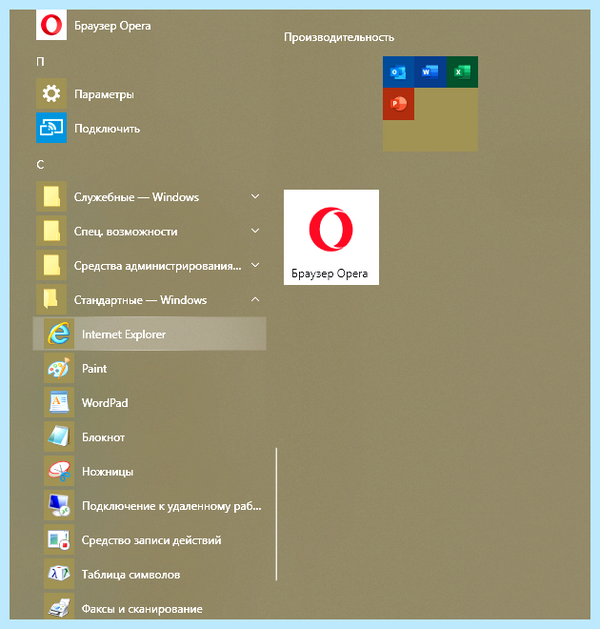Select the "Paint" label
Screen dimensions: 600x629
94,369
